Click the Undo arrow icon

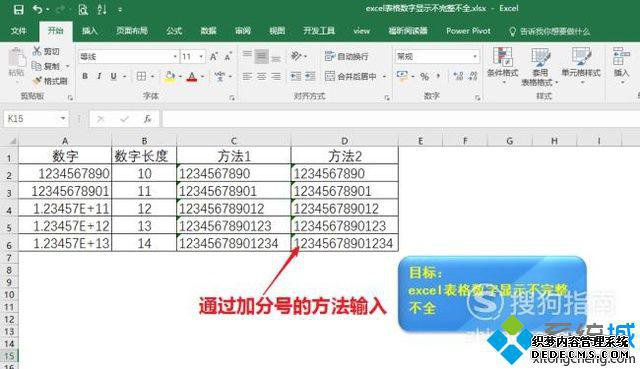[x=38, y=9]
